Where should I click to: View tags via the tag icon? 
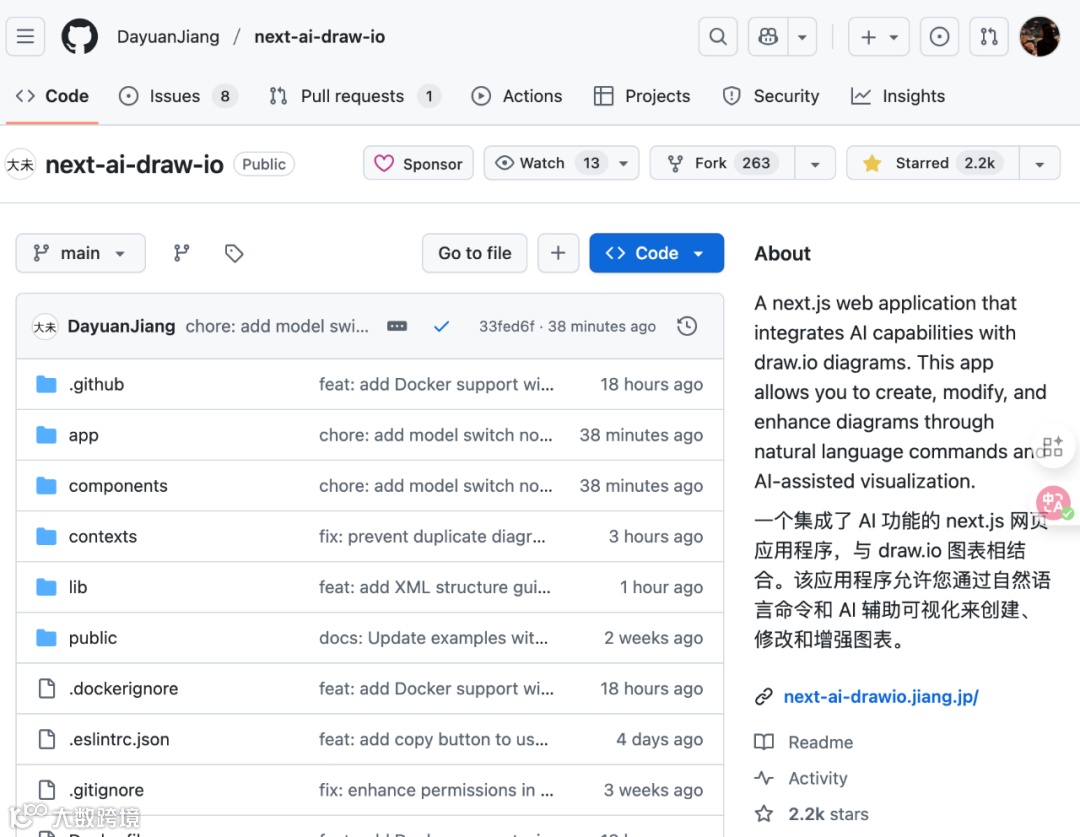pos(234,254)
